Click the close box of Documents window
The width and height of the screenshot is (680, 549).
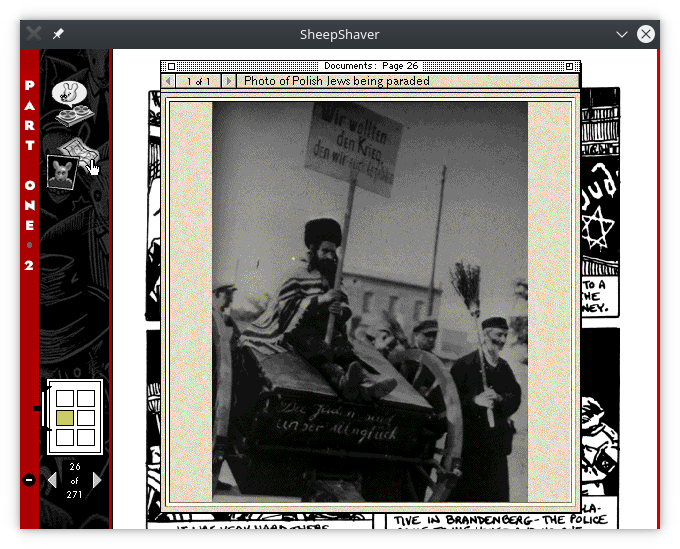click(171, 67)
